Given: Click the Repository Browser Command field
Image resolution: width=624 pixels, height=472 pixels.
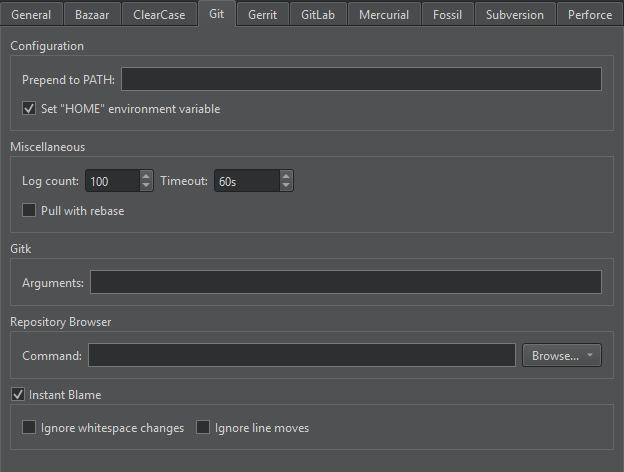Looking at the screenshot, I should click(301, 355).
